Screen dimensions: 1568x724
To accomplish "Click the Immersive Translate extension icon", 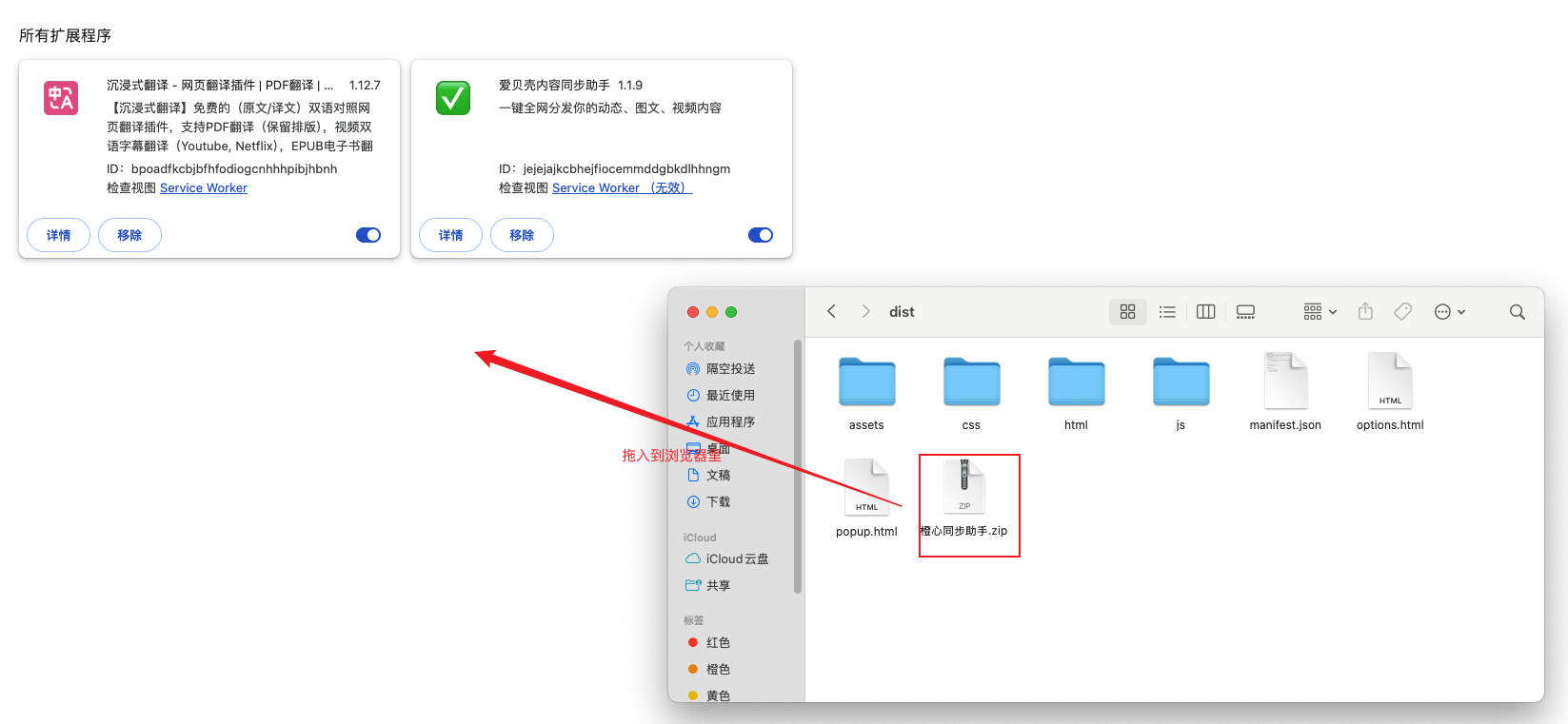I will tap(61, 98).
